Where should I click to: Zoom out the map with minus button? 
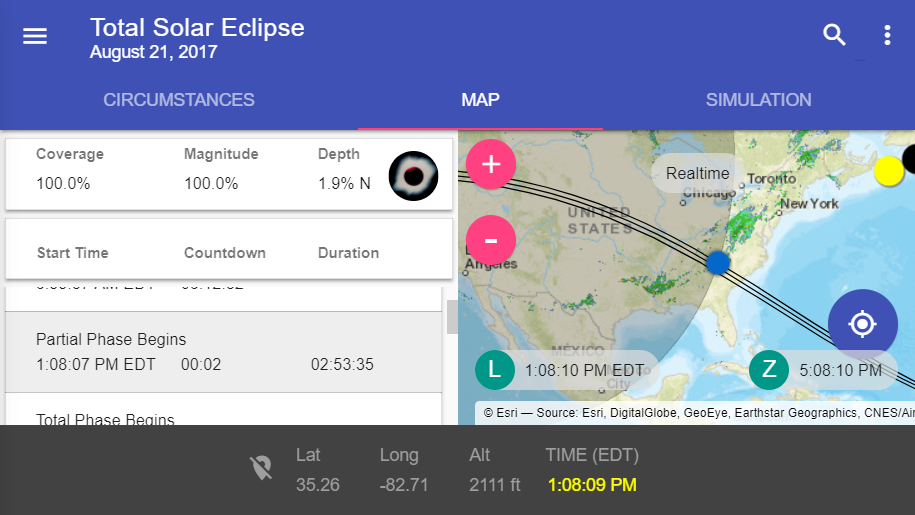click(491, 240)
